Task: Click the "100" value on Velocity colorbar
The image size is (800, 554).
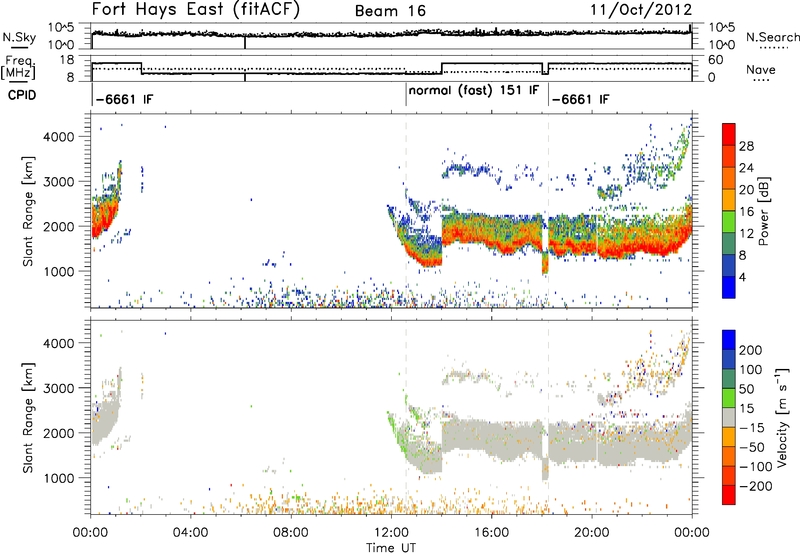Action: pos(751,369)
